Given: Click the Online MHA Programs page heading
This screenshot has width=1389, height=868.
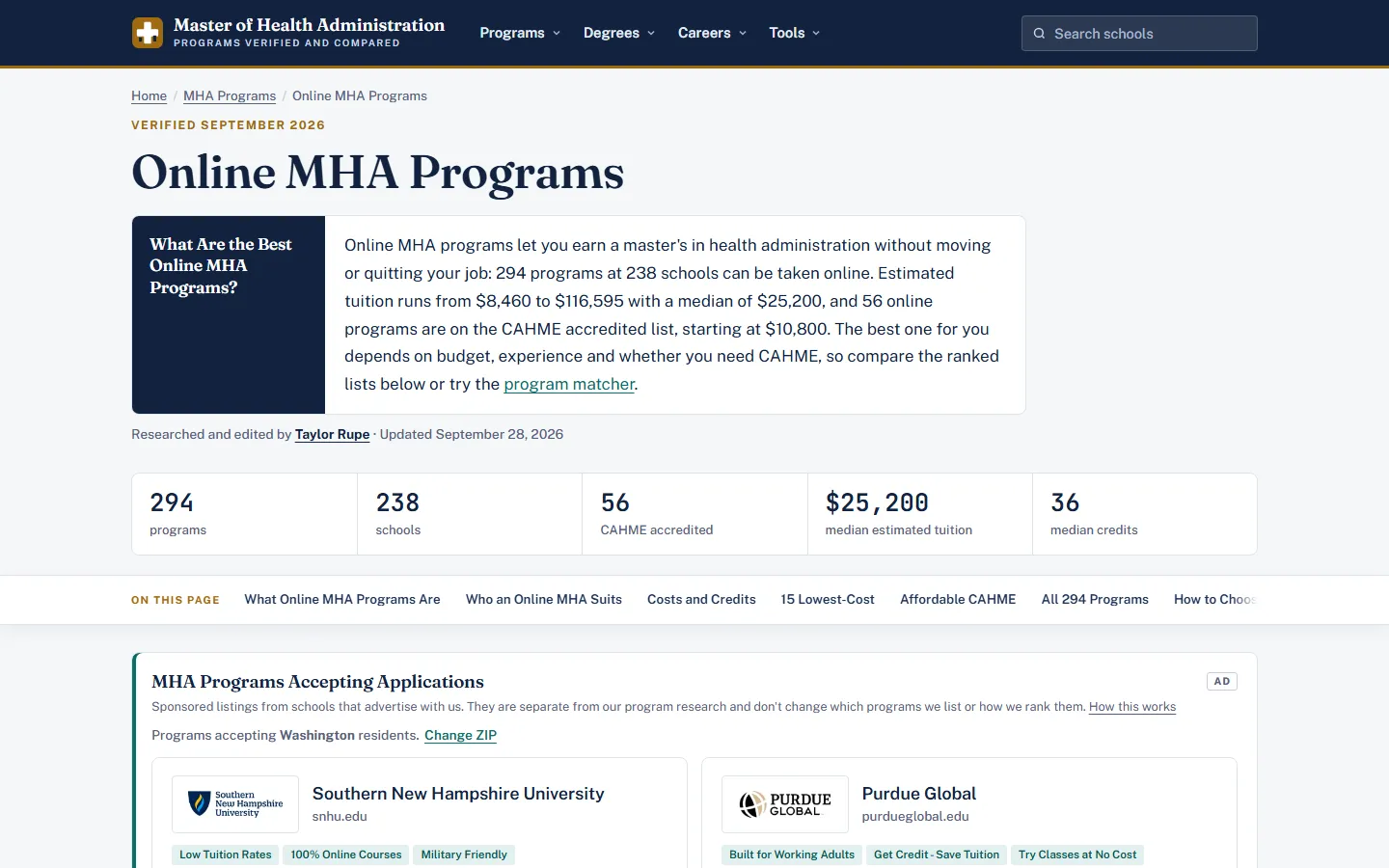Looking at the screenshot, I should 378,173.
